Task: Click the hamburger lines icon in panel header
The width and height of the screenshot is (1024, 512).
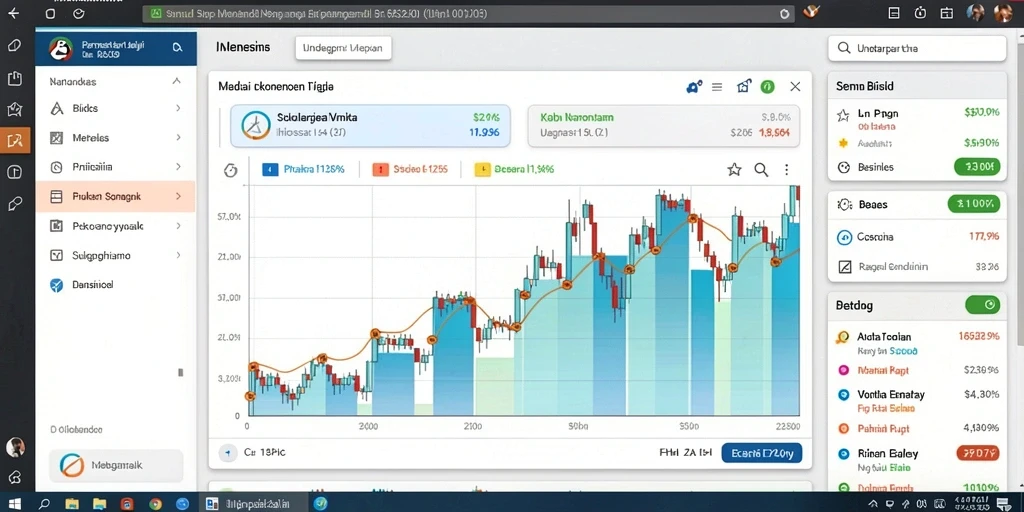Action: point(716,86)
